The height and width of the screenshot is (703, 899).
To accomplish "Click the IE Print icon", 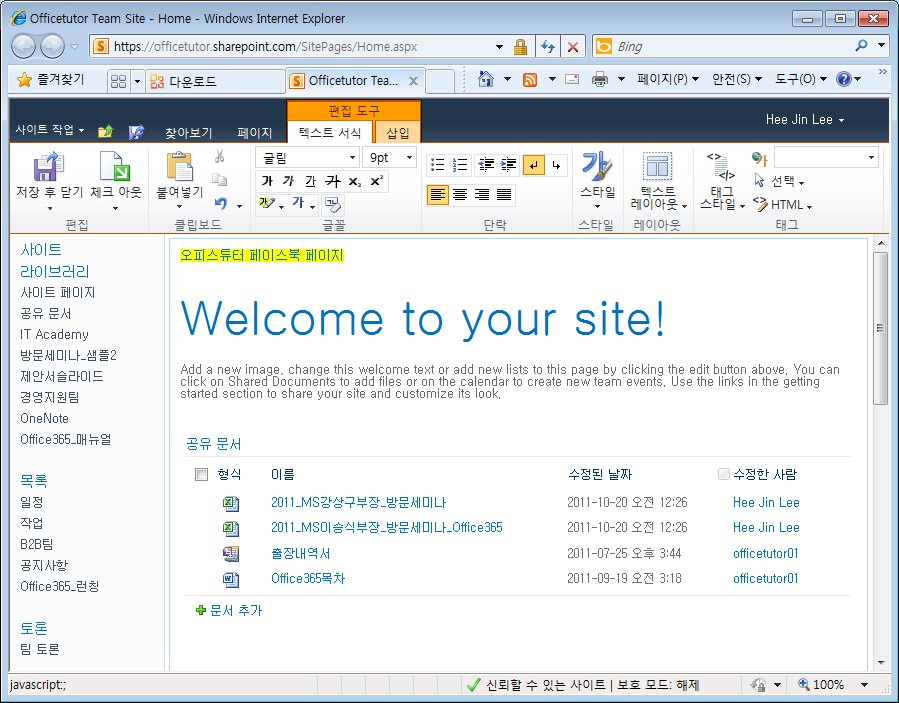I will pos(600,79).
